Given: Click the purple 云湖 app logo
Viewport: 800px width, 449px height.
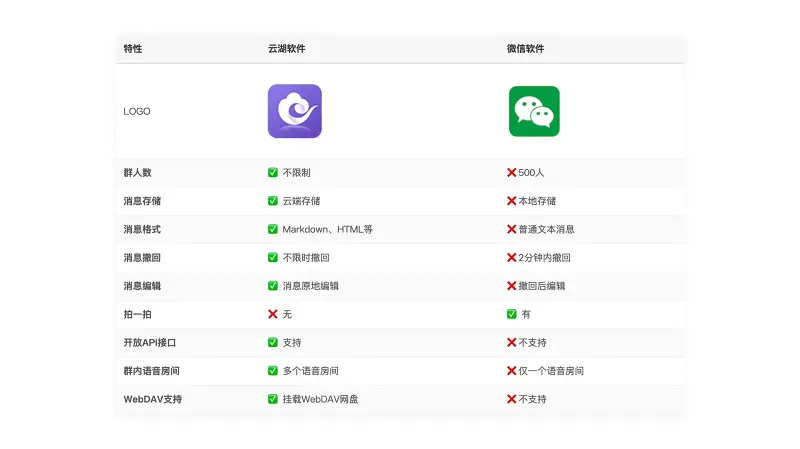Looking at the screenshot, I should click(x=295, y=111).
